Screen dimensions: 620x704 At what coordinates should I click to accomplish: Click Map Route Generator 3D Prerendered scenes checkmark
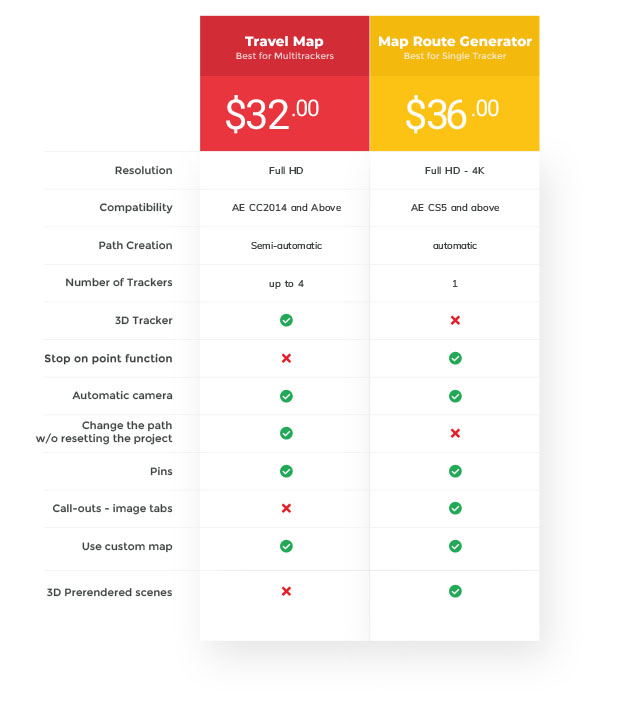point(455,591)
